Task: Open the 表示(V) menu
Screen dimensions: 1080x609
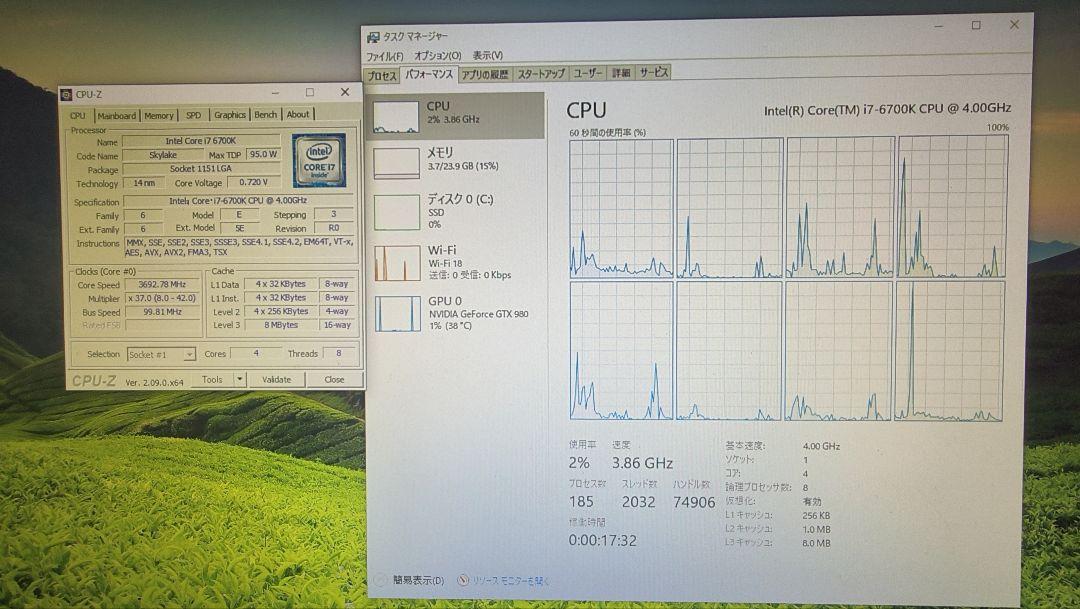Action: [x=488, y=55]
